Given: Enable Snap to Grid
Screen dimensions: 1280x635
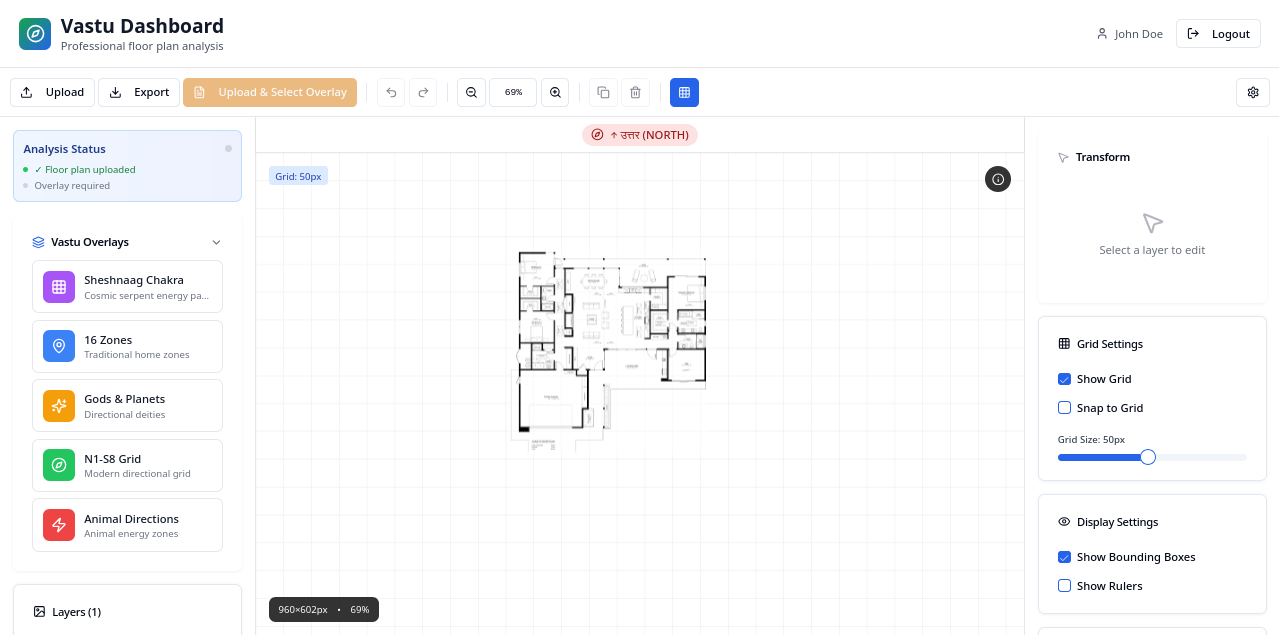Looking at the screenshot, I should pyautogui.click(x=1064, y=407).
